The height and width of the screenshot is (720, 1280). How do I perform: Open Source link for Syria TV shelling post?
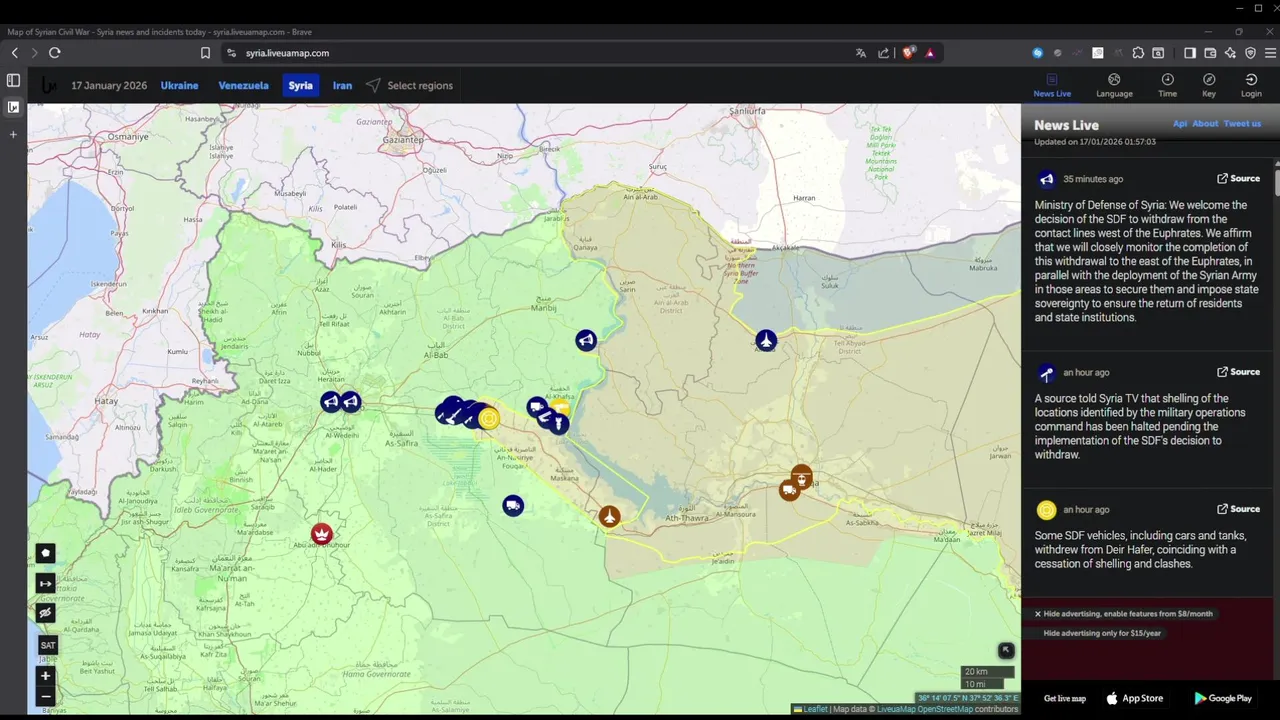pyautogui.click(x=1238, y=372)
